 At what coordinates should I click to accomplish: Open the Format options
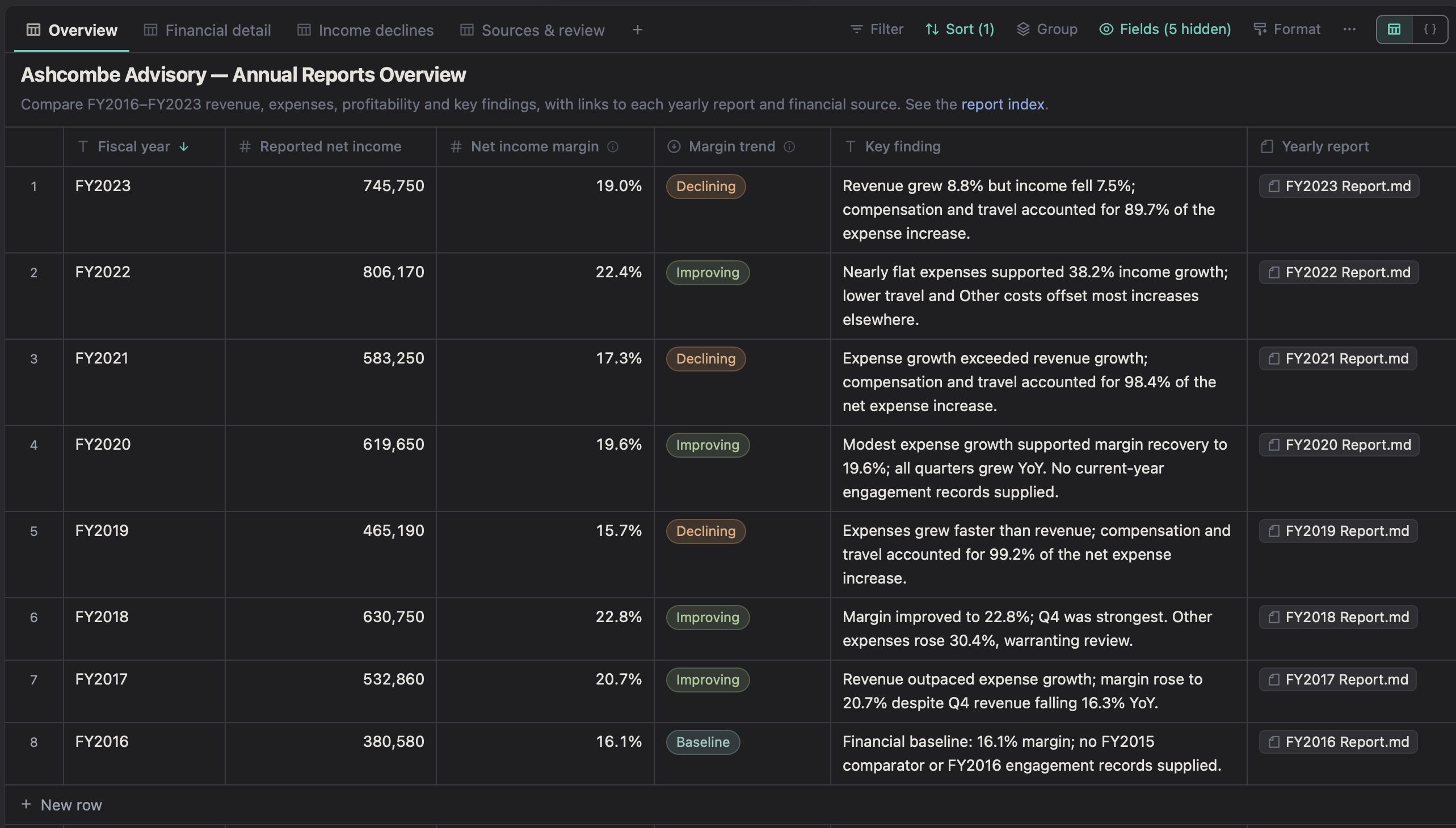pos(1286,29)
